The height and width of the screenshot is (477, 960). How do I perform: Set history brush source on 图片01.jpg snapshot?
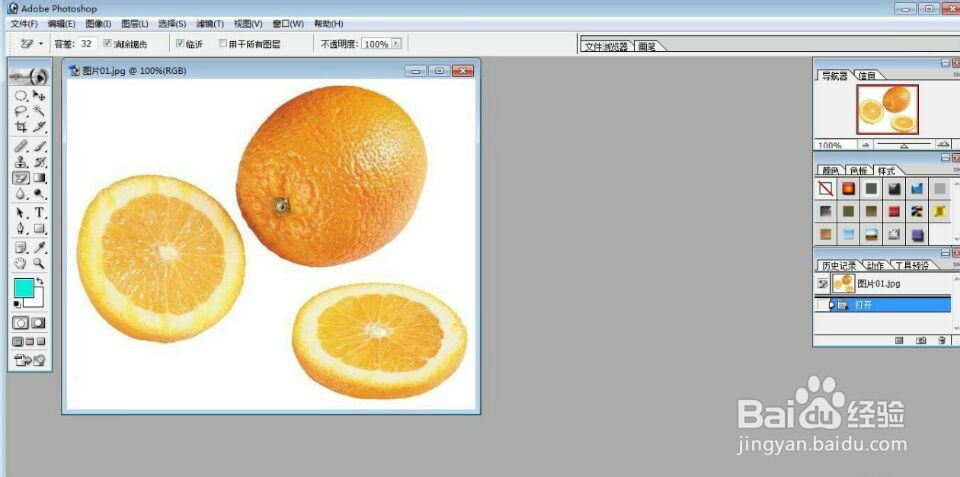[823, 284]
